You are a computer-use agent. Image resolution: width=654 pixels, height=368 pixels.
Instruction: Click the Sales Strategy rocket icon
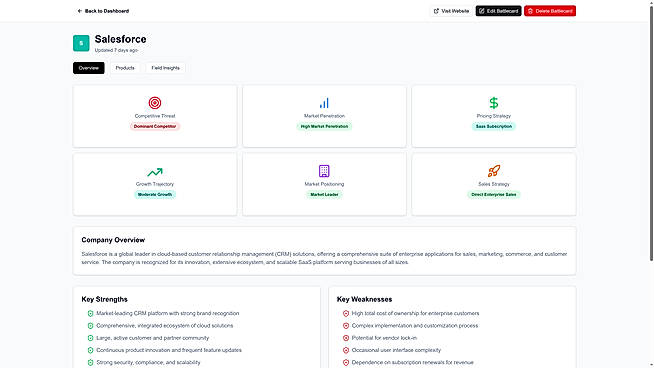(493, 171)
